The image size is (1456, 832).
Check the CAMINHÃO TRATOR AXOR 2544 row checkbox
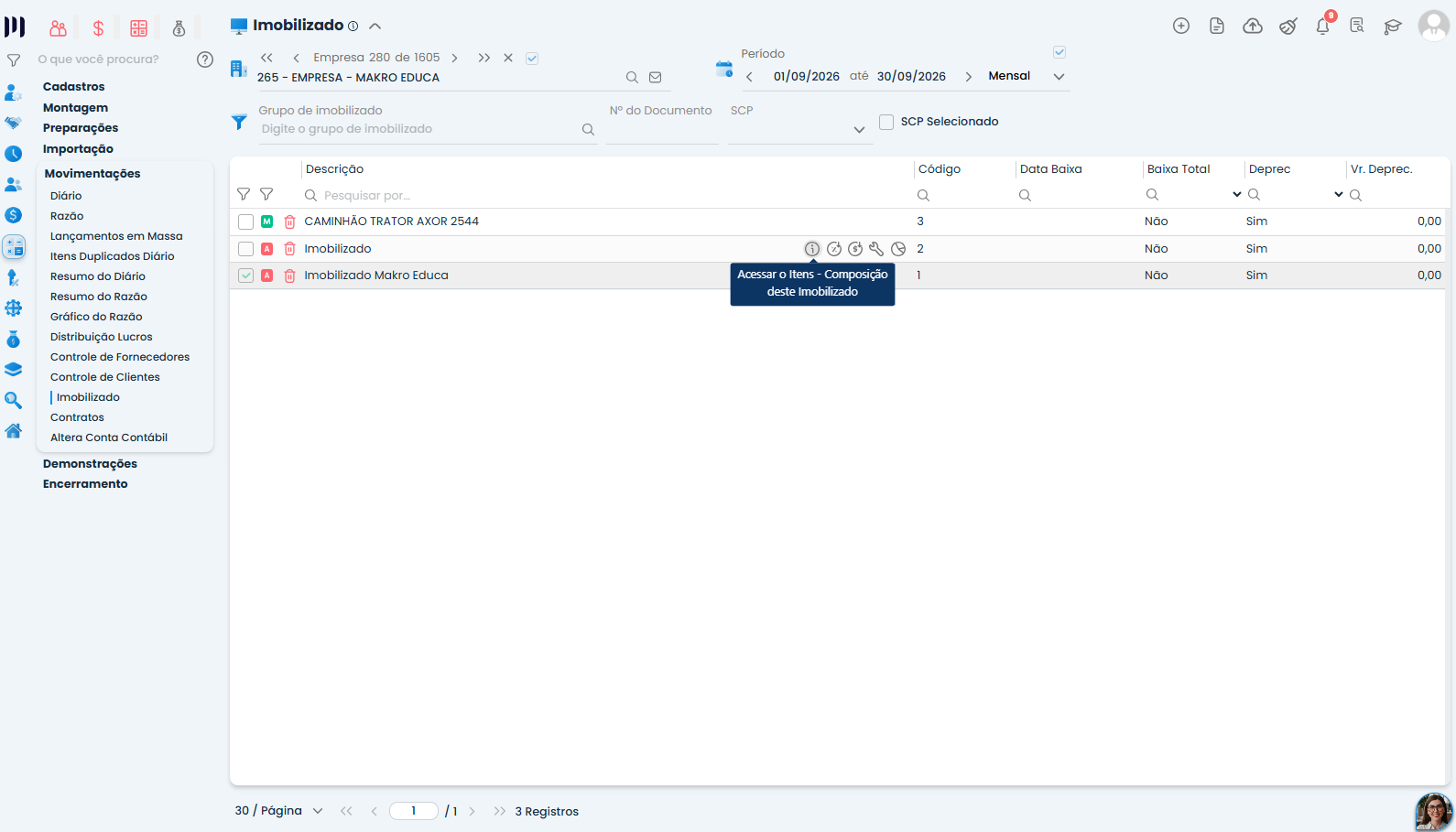(245, 222)
